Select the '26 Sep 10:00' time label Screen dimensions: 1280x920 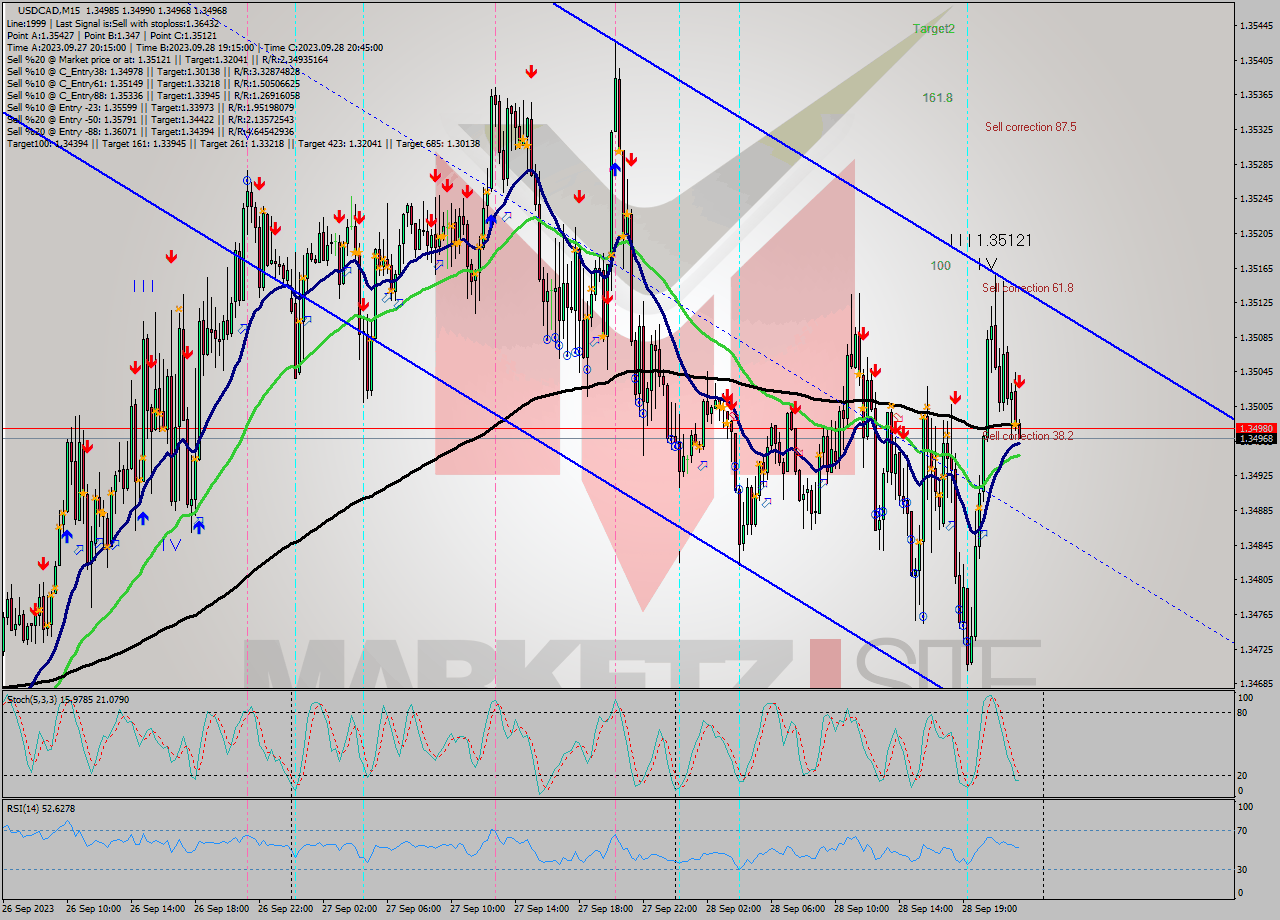click(93, 909)
